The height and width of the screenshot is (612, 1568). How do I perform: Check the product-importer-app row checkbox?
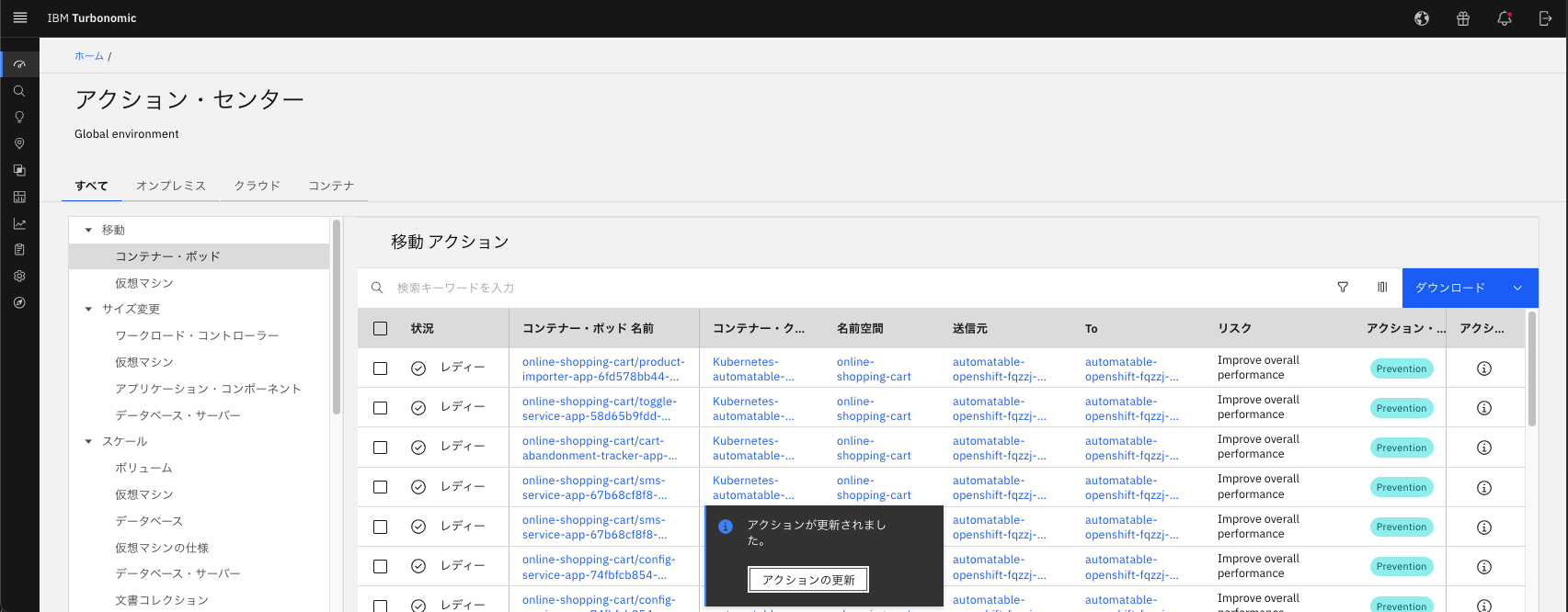pyautogui.click(x=381, y=368)
